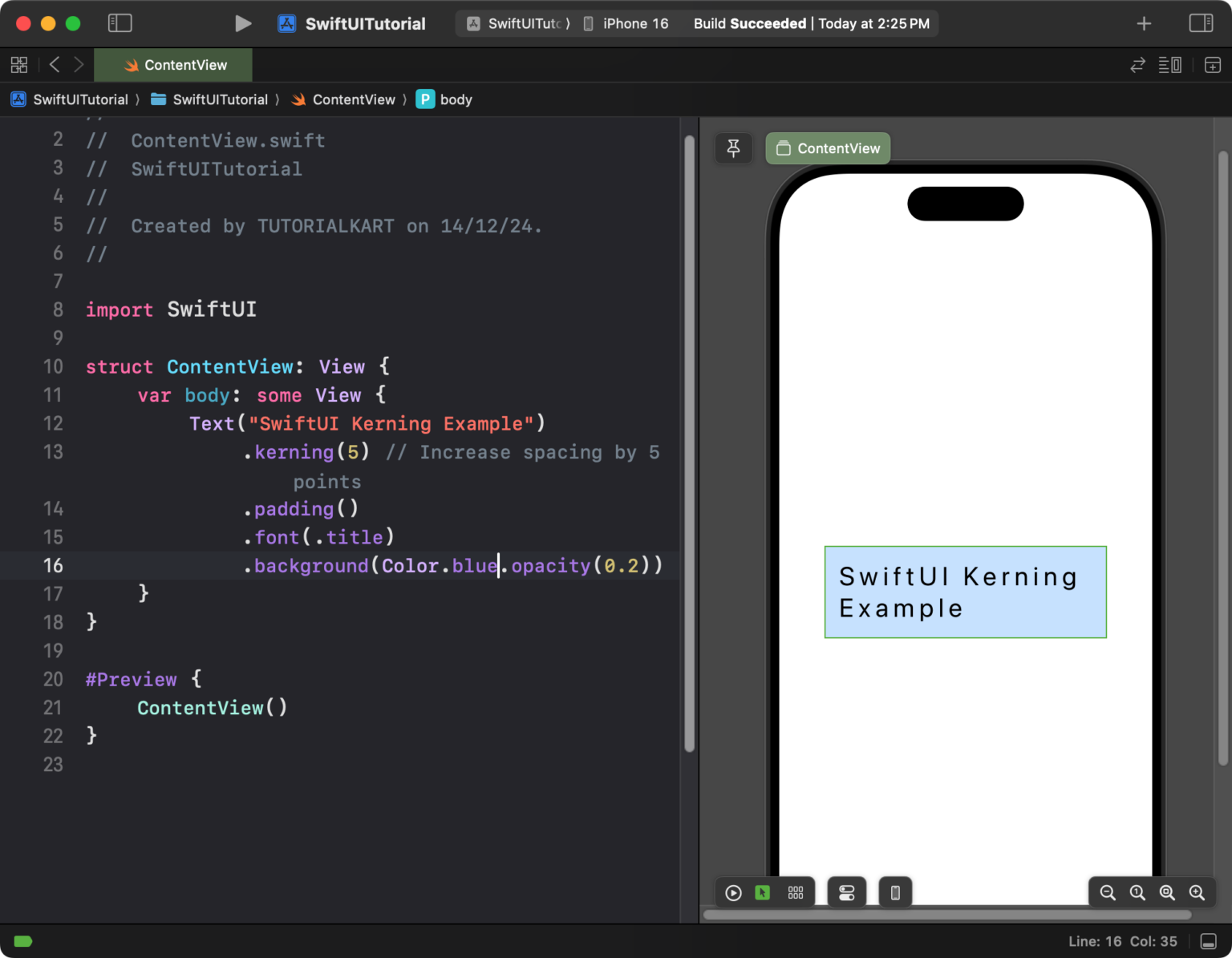1232x958 pixels.
Task: Navigate back with the left chevron
Action: coord(54,64)
